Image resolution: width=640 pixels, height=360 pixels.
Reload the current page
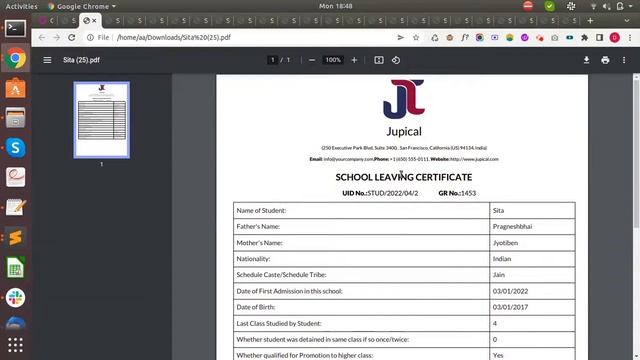click(72, 38)
